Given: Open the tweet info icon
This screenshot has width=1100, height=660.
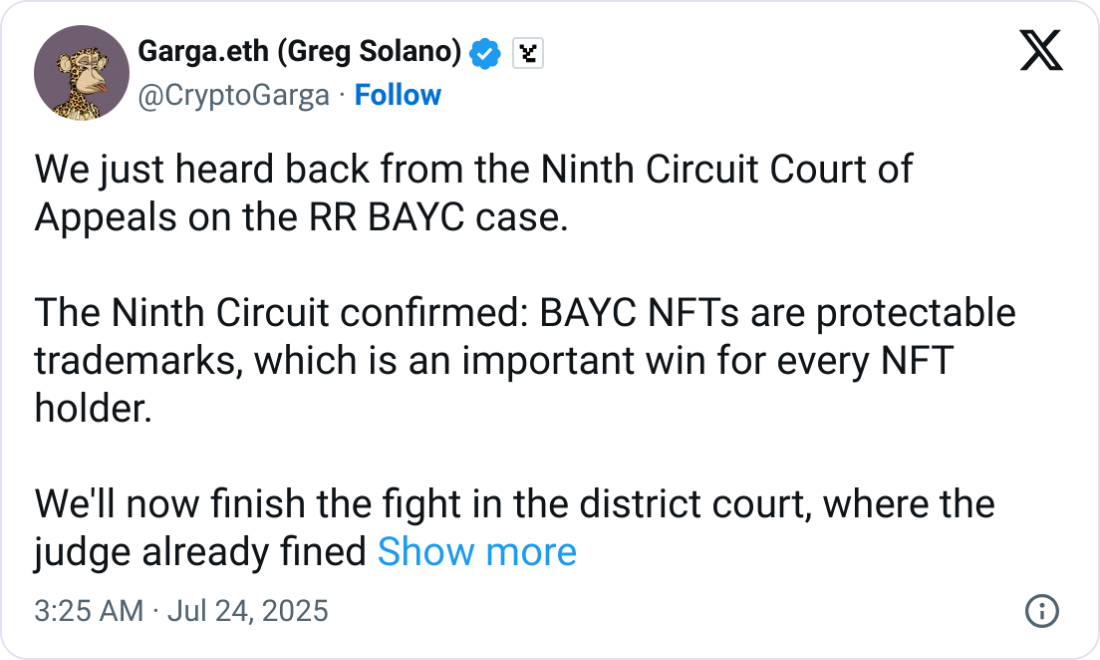Looking at the screenshot, I should 1042,611.
